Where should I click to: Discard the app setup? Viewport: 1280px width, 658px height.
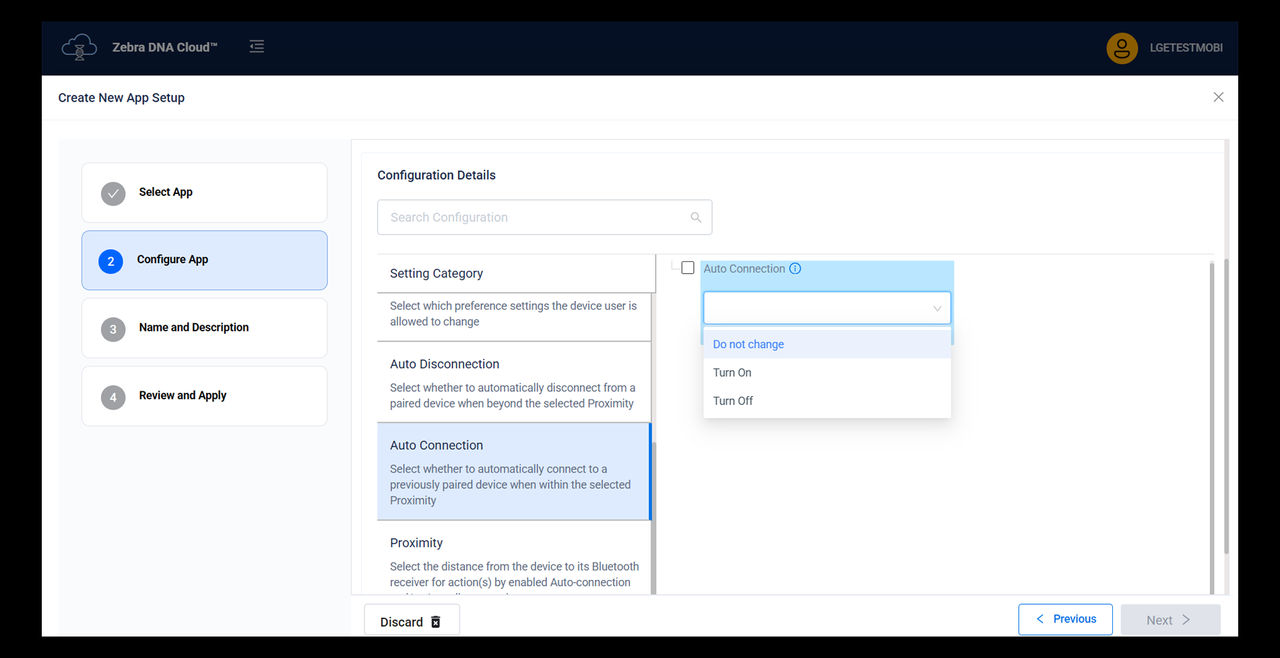tap(405, 621)
